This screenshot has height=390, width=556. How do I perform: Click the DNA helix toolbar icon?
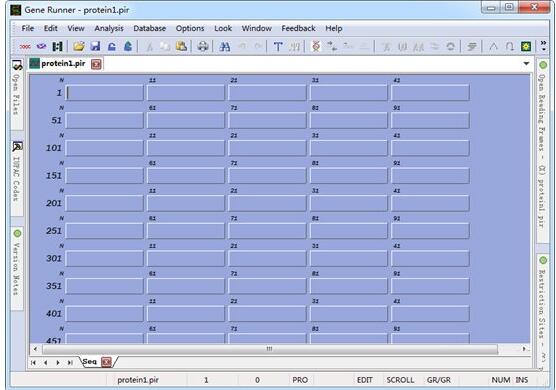pyautogui.click(x=316, y=46)
